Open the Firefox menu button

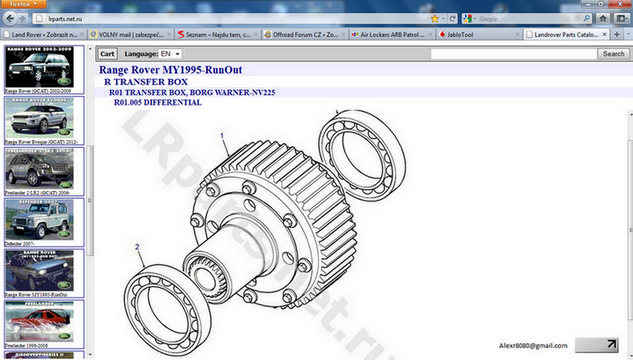(x=23, y=4)
